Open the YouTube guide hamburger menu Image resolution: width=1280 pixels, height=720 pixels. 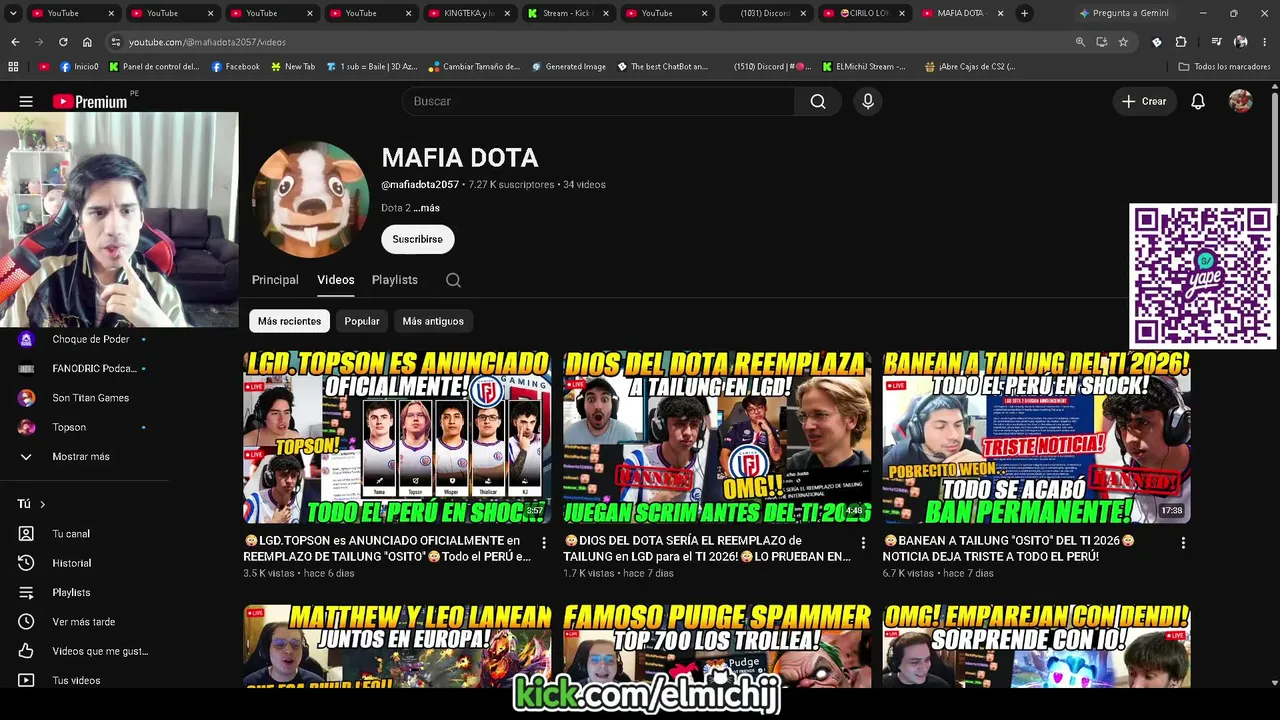pos(26,101)
